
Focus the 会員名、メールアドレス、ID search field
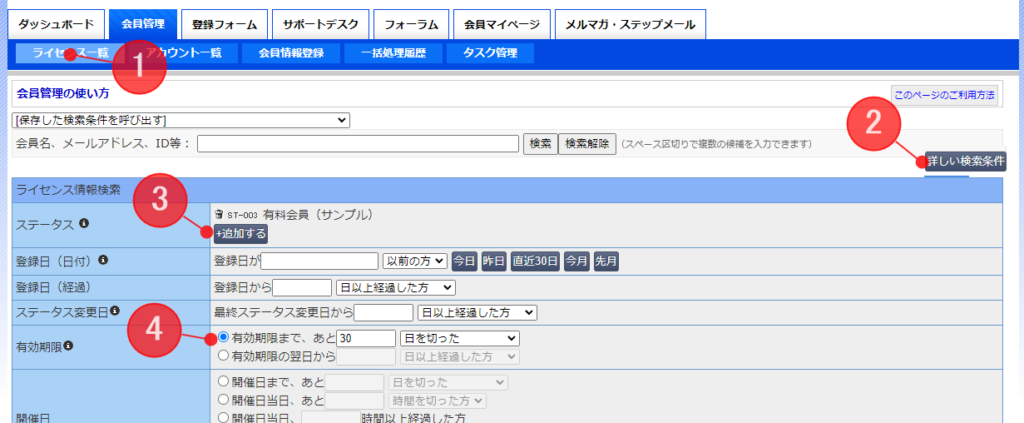point(358,144)
